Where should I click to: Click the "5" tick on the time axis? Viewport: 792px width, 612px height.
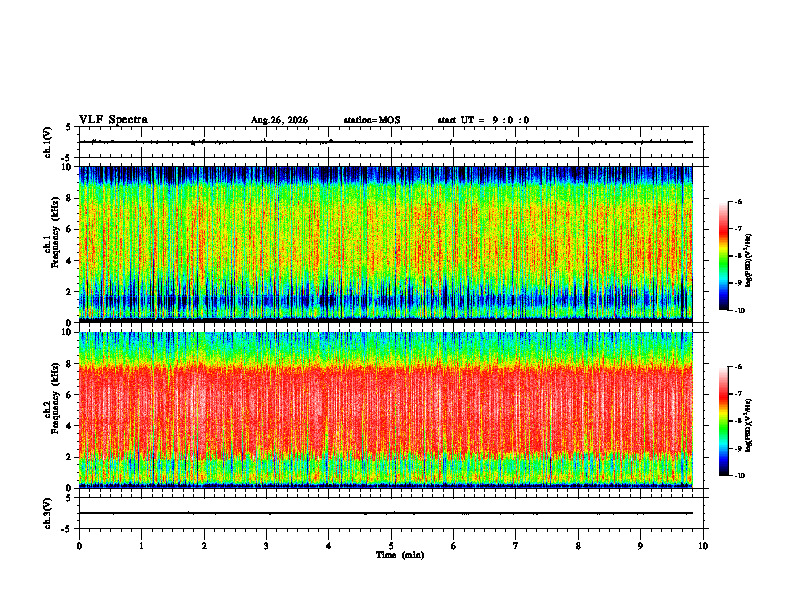tap(391, 546)
